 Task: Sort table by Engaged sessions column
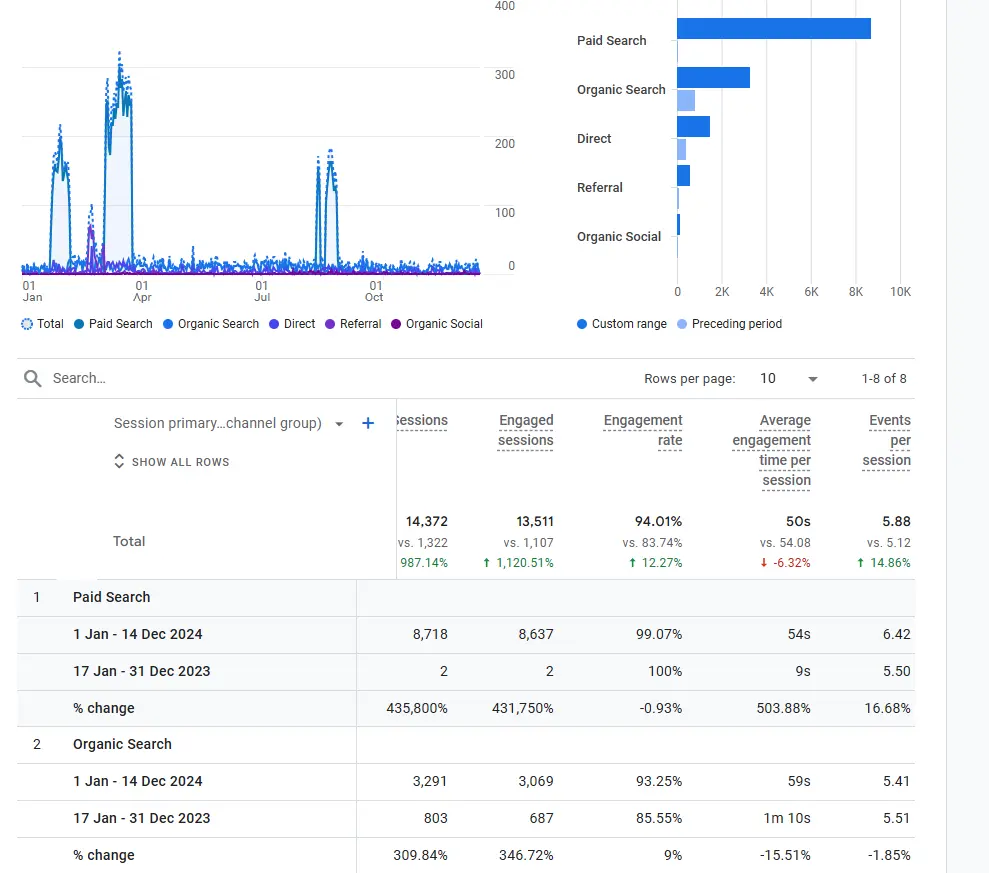[x=525, y=430]
